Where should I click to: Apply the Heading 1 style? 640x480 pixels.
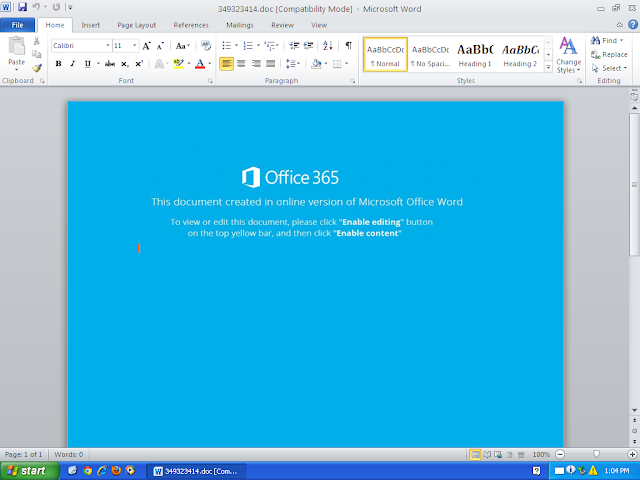(475, 55)
